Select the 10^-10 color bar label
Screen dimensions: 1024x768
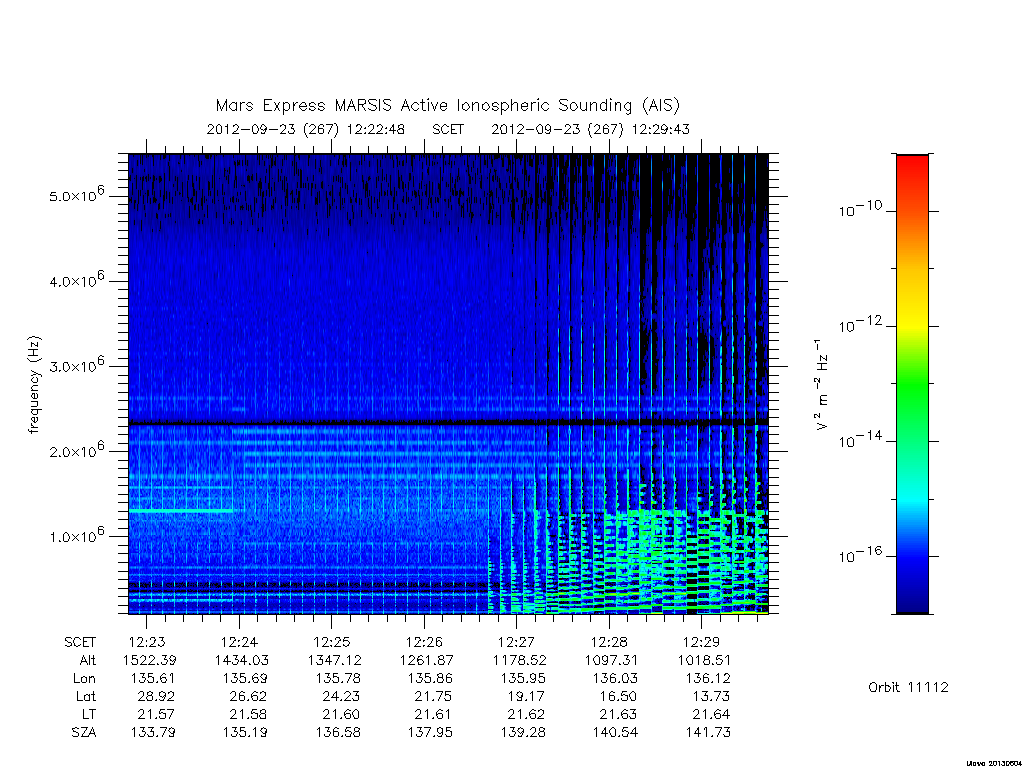pyautogui.click(x=860, y=209)
